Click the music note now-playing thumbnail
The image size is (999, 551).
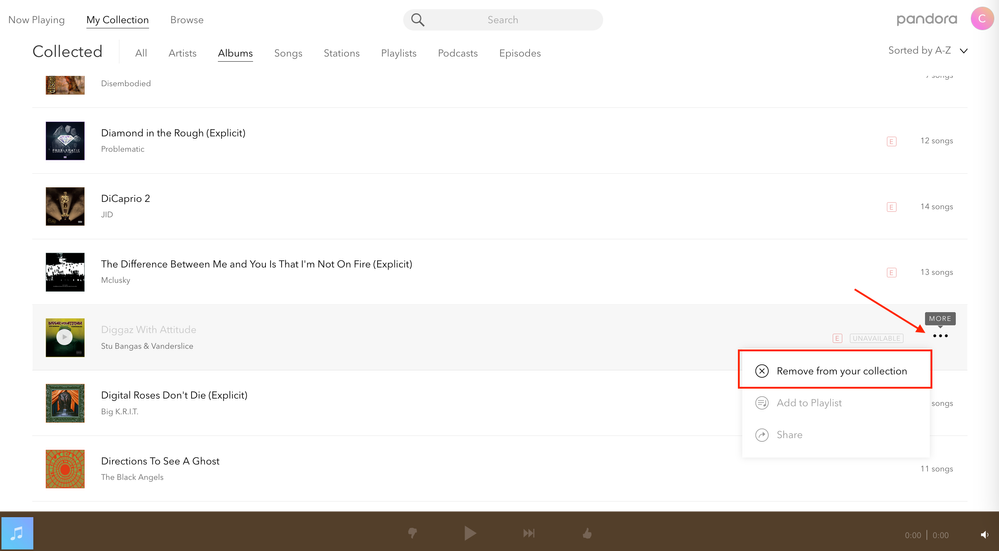(17, 533)
